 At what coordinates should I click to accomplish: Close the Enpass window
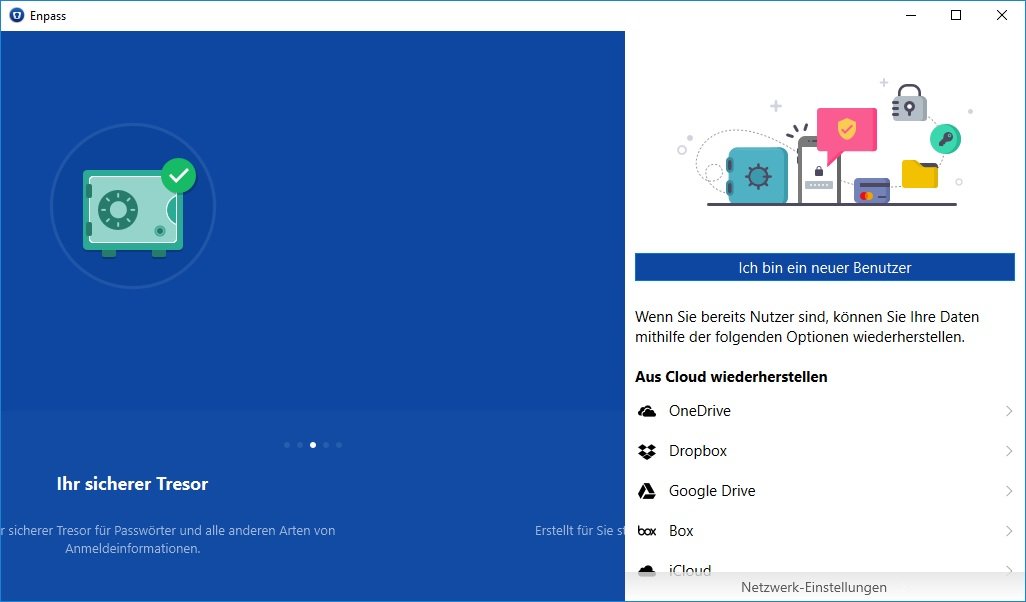[1002, 15]
